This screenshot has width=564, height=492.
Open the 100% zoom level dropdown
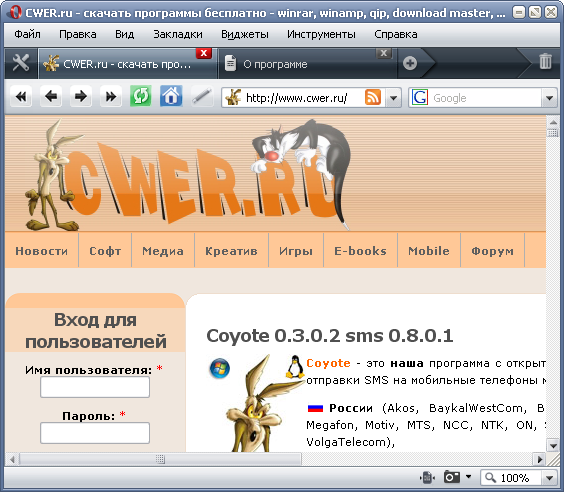pos(549,478)
